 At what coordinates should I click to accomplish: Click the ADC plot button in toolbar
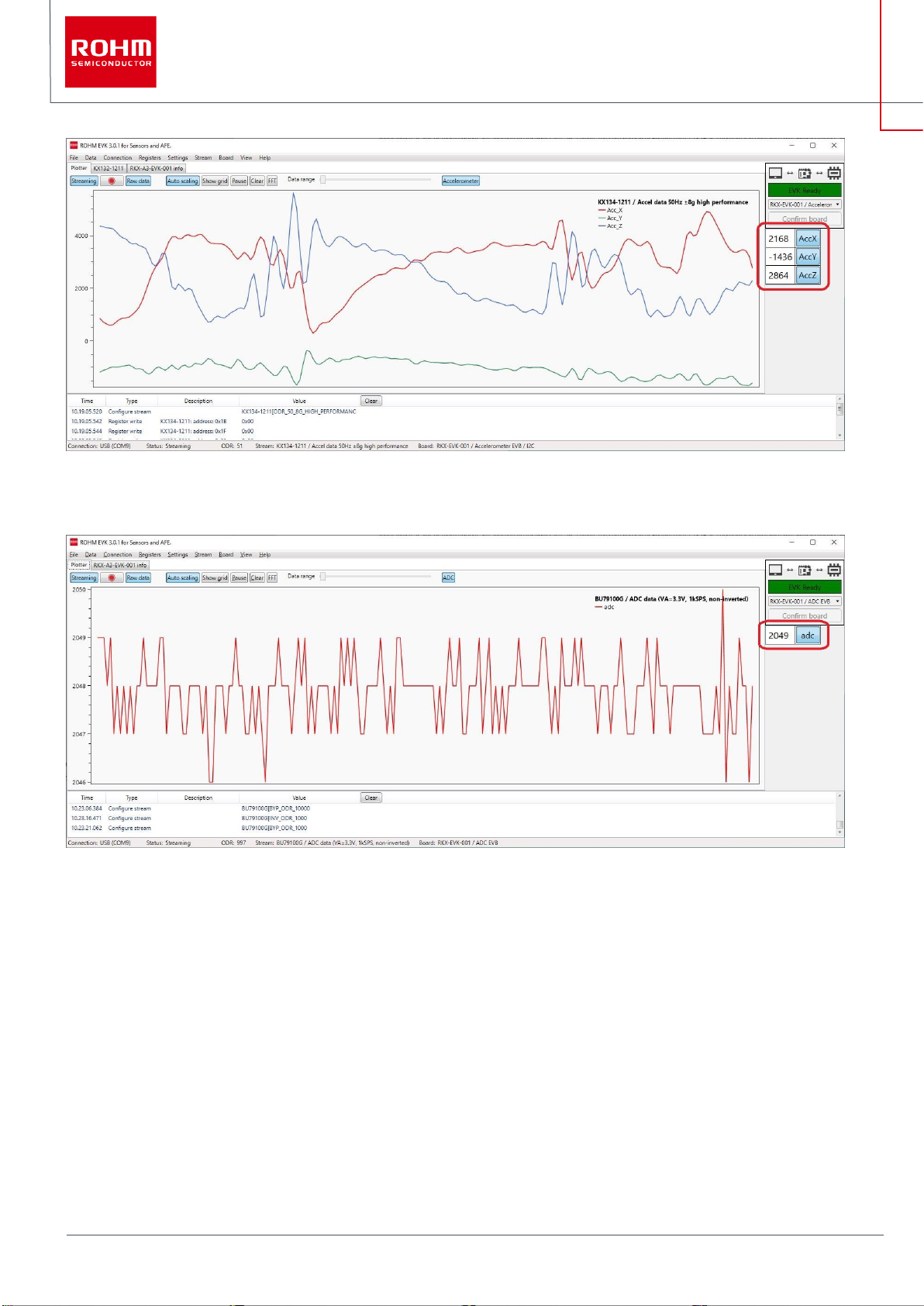click(448, 578)
